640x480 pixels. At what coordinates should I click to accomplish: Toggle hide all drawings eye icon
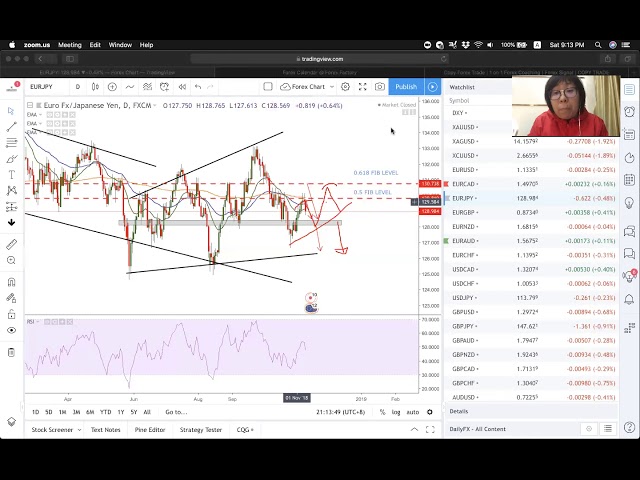click(11, 329)
